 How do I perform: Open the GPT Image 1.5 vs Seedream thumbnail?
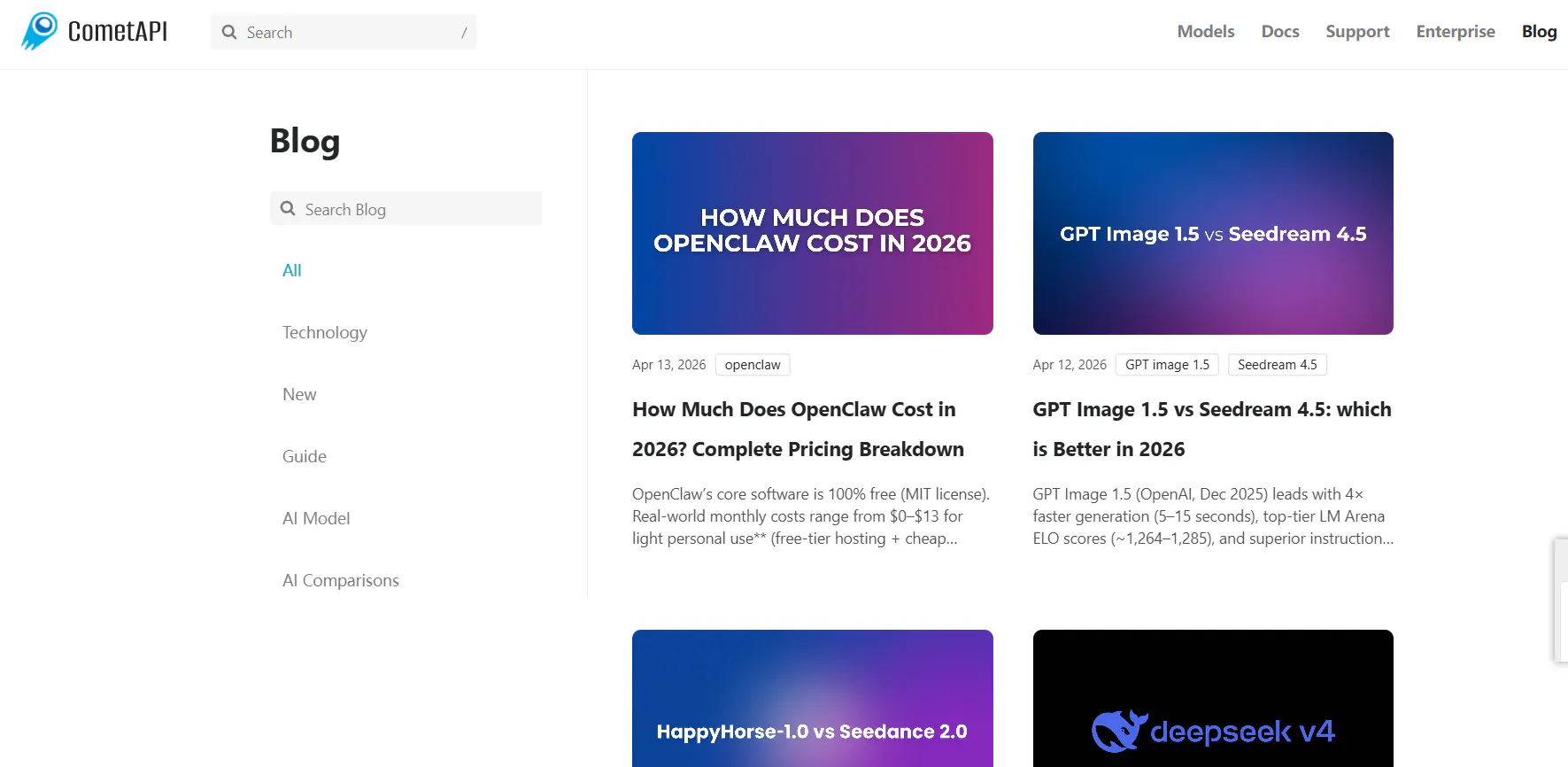1213,233
